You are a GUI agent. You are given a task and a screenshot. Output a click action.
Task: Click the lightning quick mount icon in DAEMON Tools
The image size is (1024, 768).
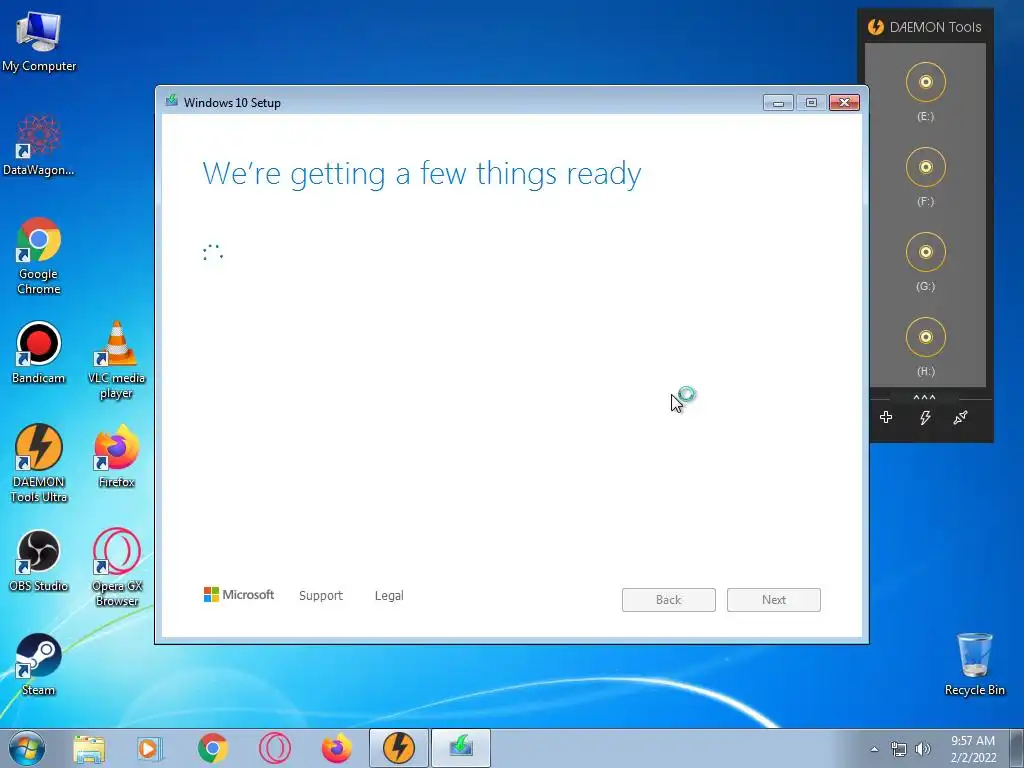point(925,417)
